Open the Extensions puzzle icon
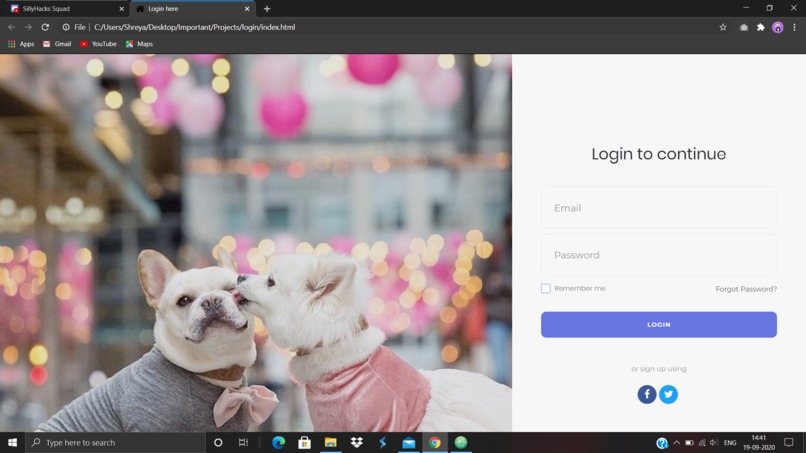The height and width of the screenshot is (453, 806). (x=761, y=27)
